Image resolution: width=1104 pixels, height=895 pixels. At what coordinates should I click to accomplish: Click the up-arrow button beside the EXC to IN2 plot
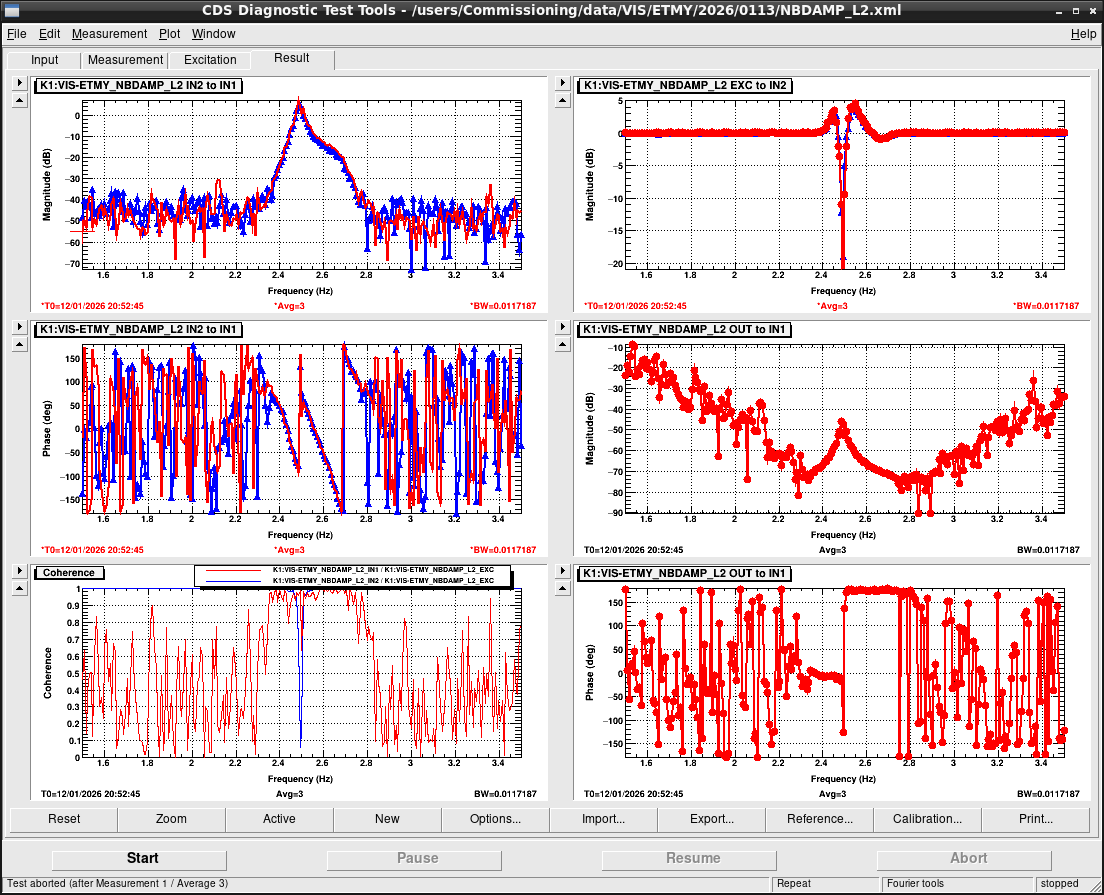tap(563, 101)
